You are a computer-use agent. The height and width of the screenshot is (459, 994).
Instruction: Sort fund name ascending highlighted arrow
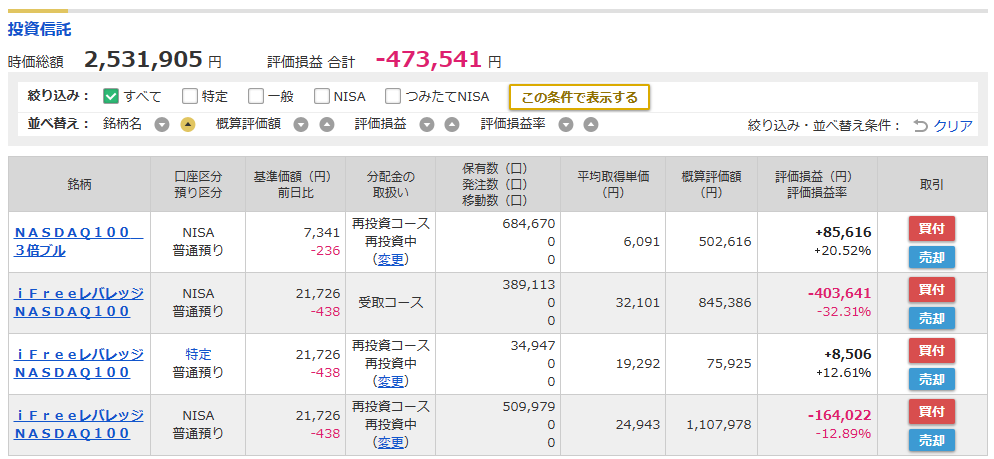188,125
